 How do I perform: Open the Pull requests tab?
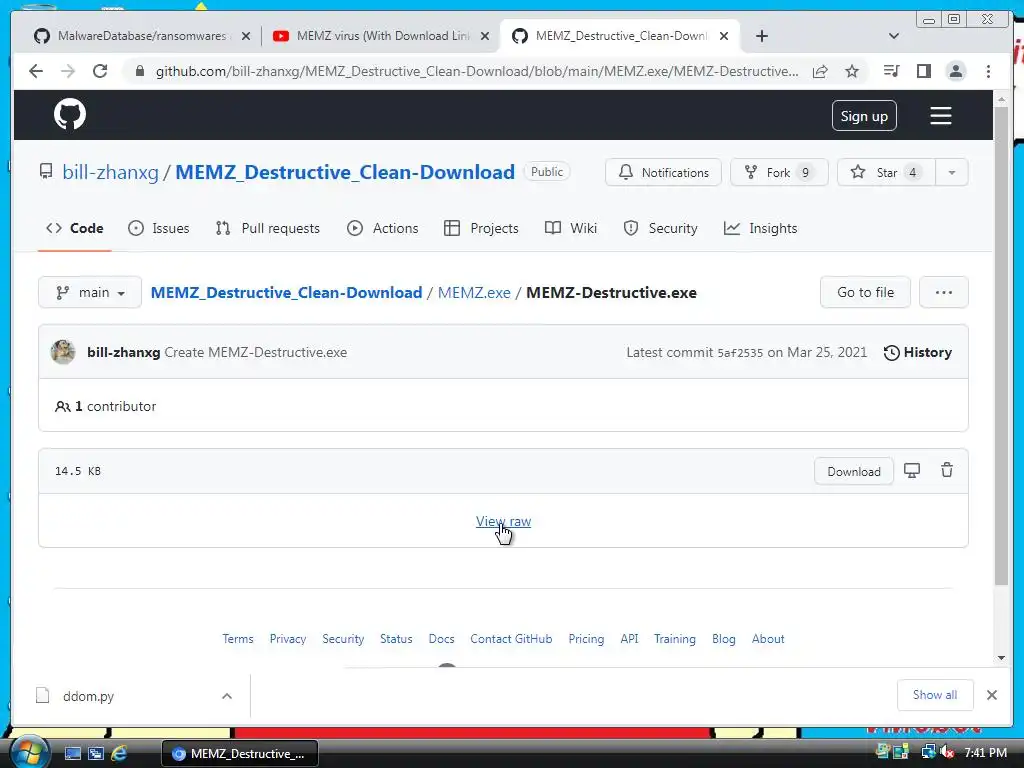click(x=268, y=228)
